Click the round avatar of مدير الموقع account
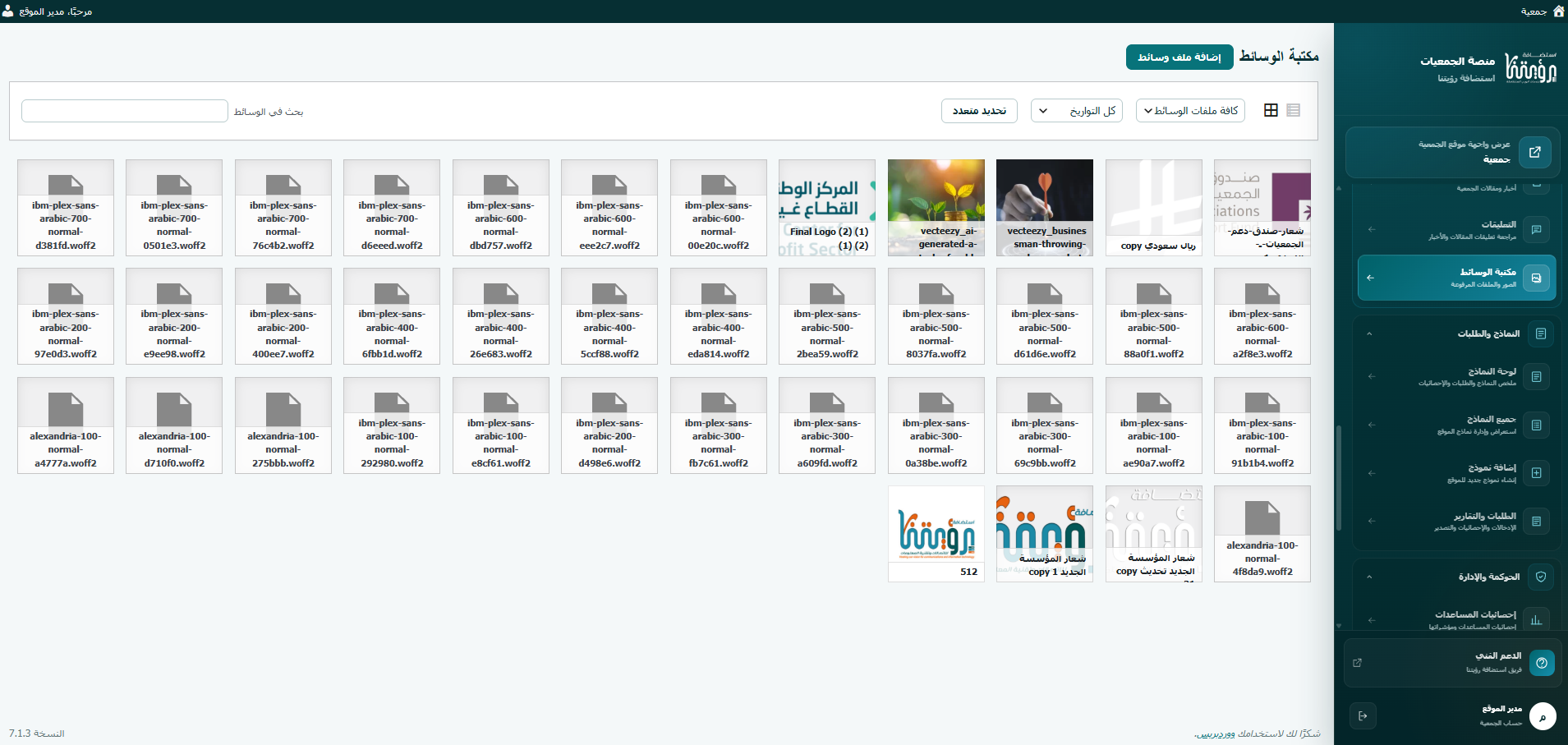Screen dimensions: 1568x745 tap(1543, 716)
